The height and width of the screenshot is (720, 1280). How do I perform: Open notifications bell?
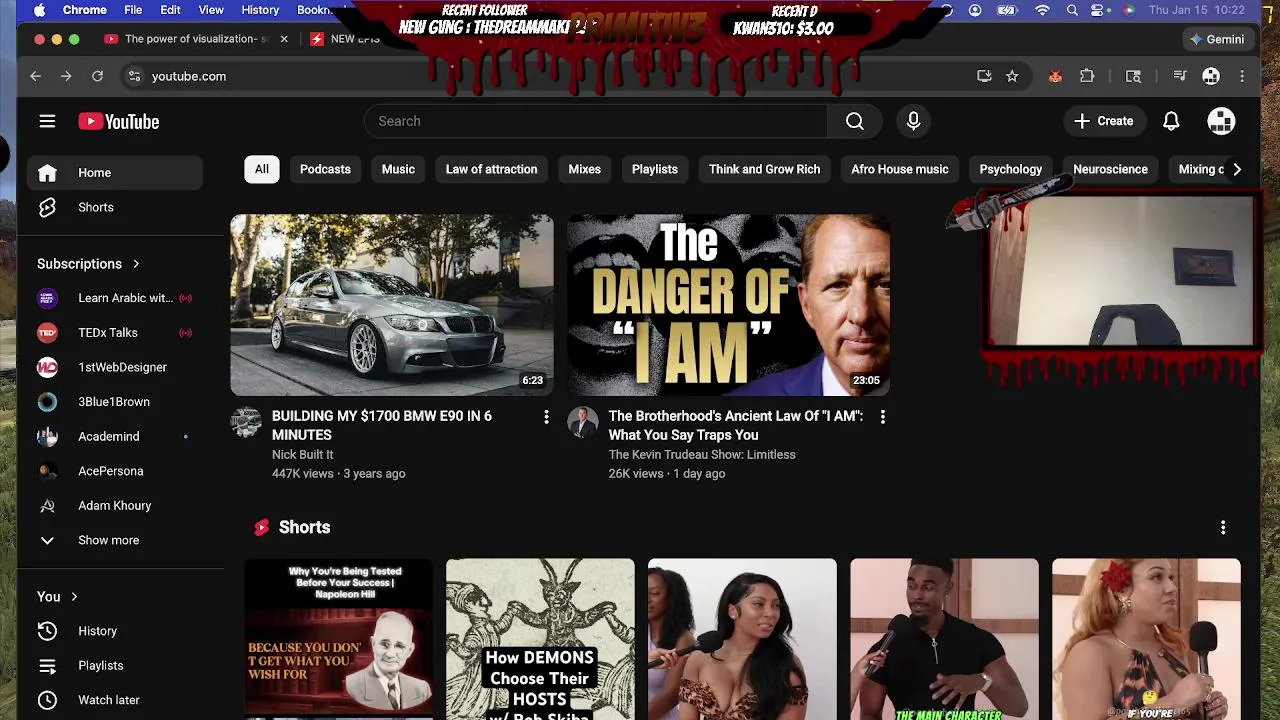[x=1171, y=121]
